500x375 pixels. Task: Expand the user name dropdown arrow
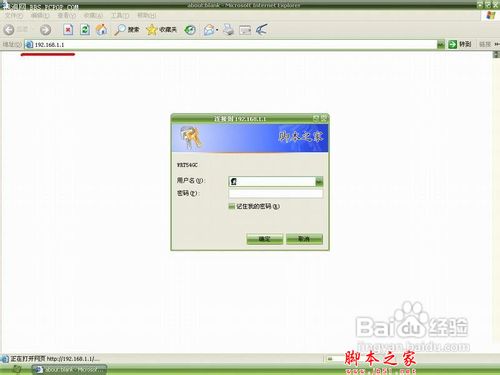[319, 182]
